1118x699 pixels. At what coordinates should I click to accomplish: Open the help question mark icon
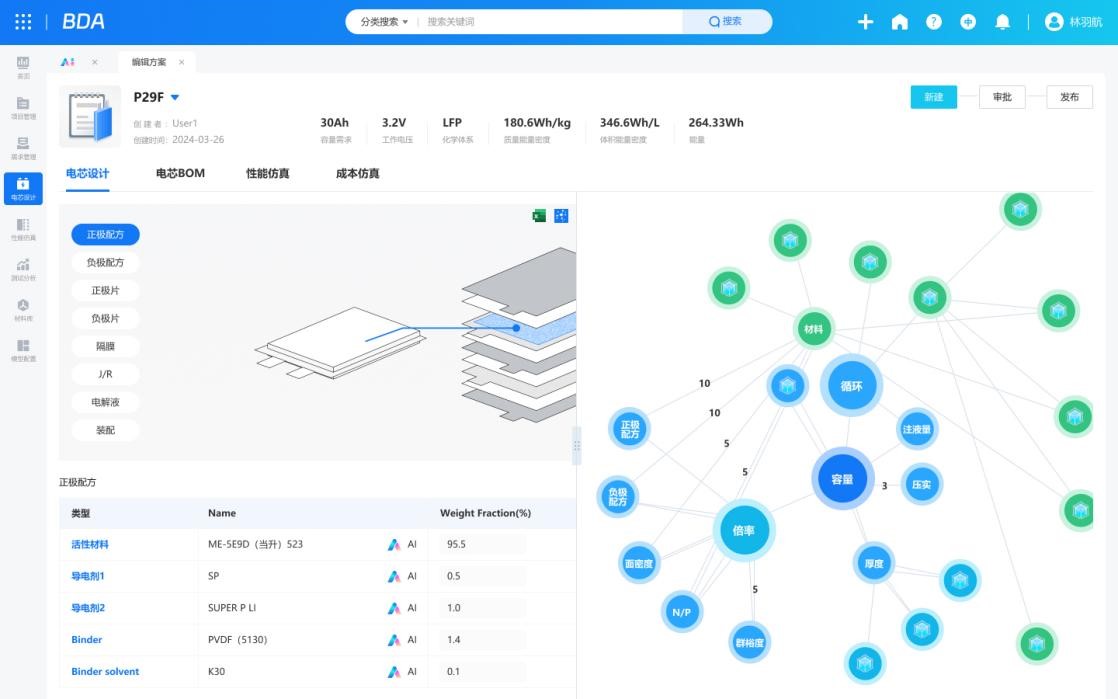pyautogui.click(x=934, y=22)
